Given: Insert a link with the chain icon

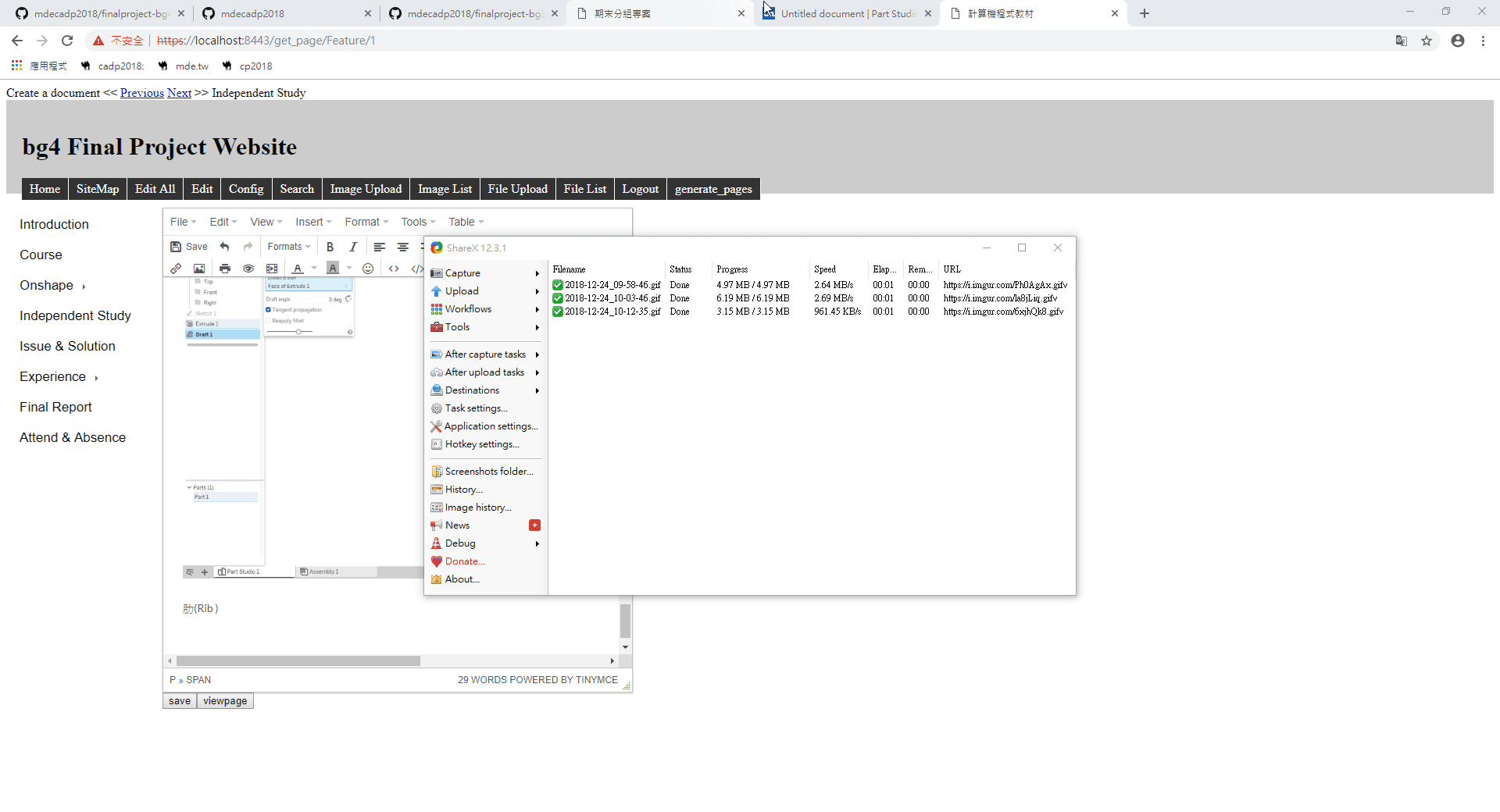Looking at the screenshot, I should tap(176, 269).
